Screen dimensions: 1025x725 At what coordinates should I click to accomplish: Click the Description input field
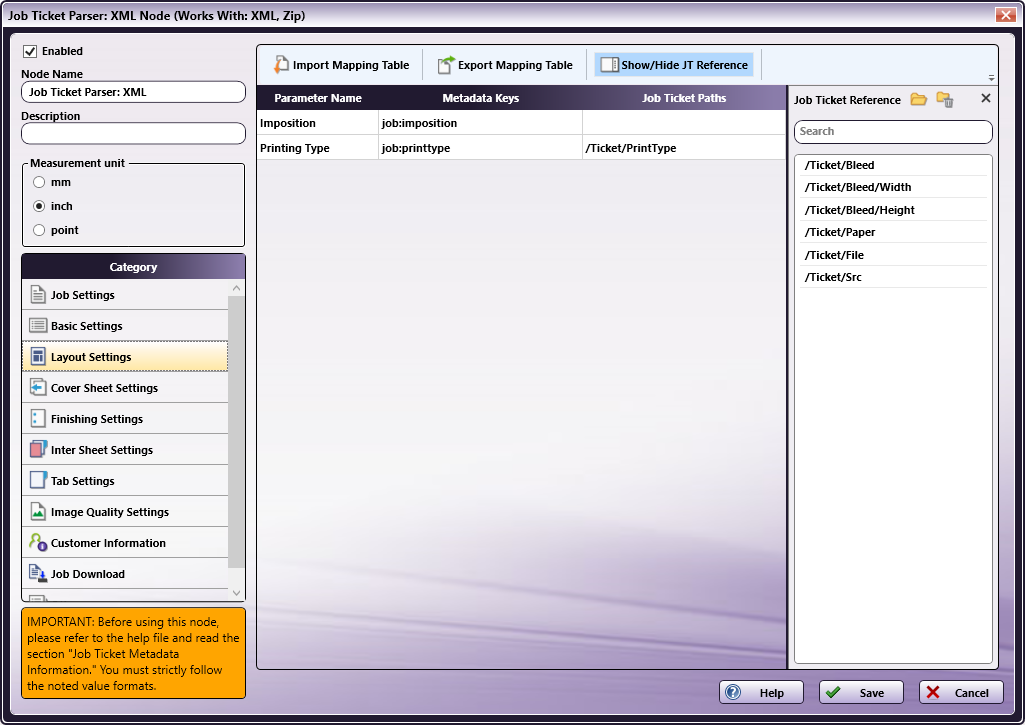click(x=133, y=133)
